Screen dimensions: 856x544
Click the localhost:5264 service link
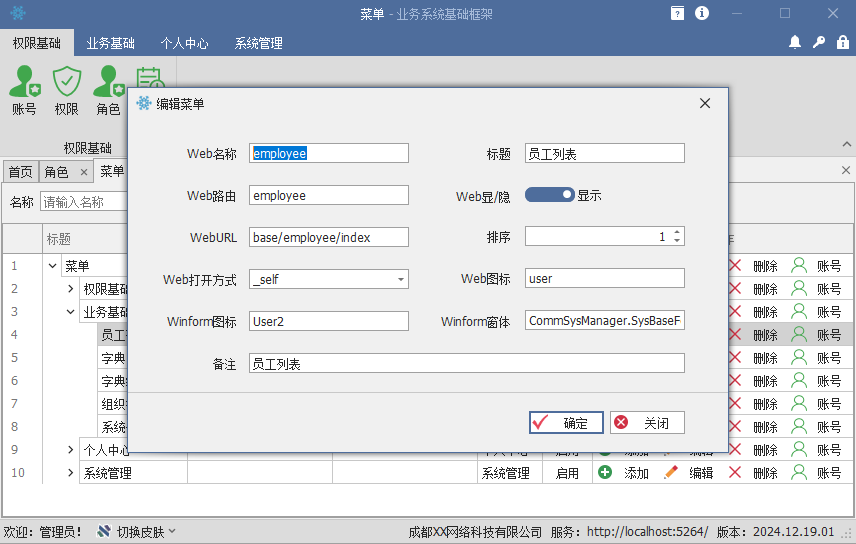coord(647,531)
